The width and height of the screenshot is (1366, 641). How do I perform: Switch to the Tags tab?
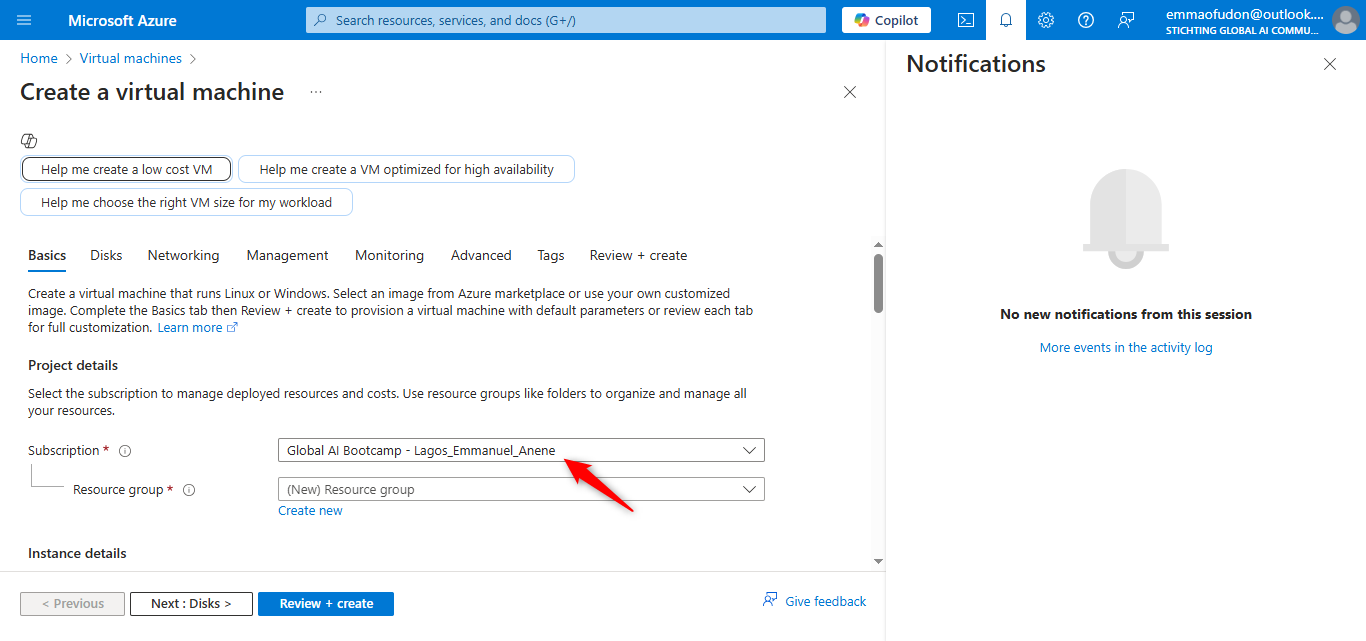[x=551, y=255]
